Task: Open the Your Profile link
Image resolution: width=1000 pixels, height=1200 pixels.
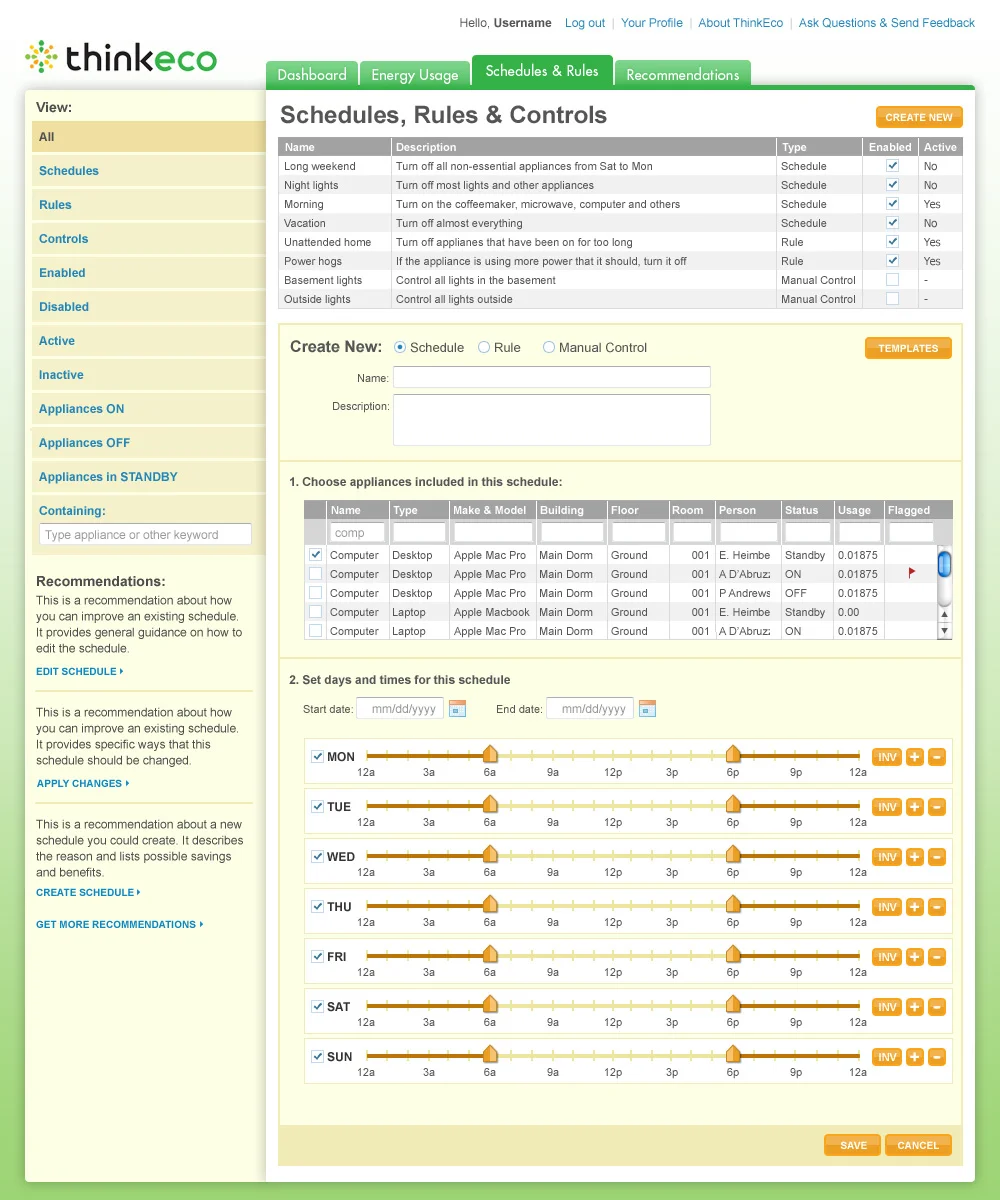Action: point(652,23)
